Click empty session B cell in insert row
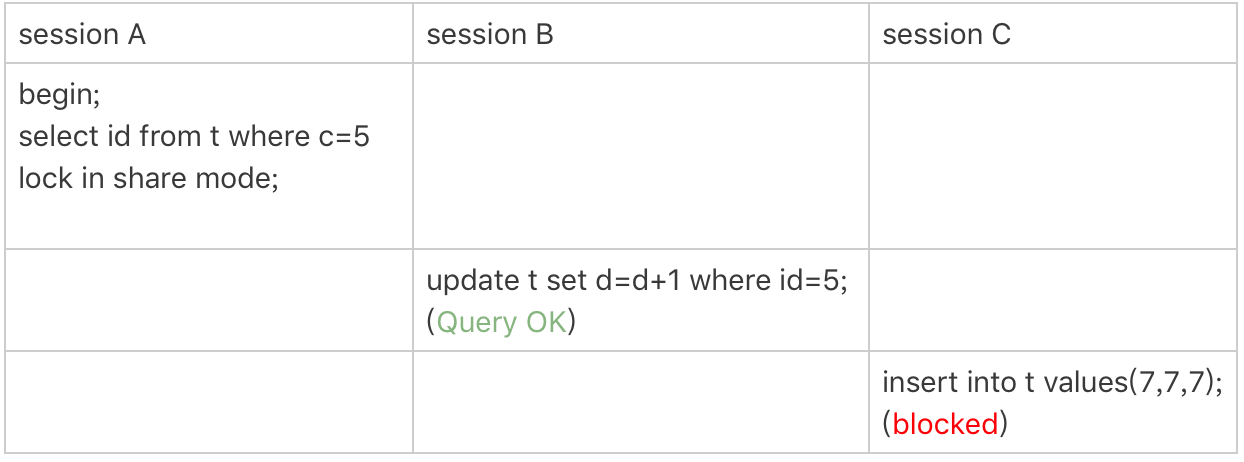This screenshot has width=1244, height=462. tap(641, 401)
